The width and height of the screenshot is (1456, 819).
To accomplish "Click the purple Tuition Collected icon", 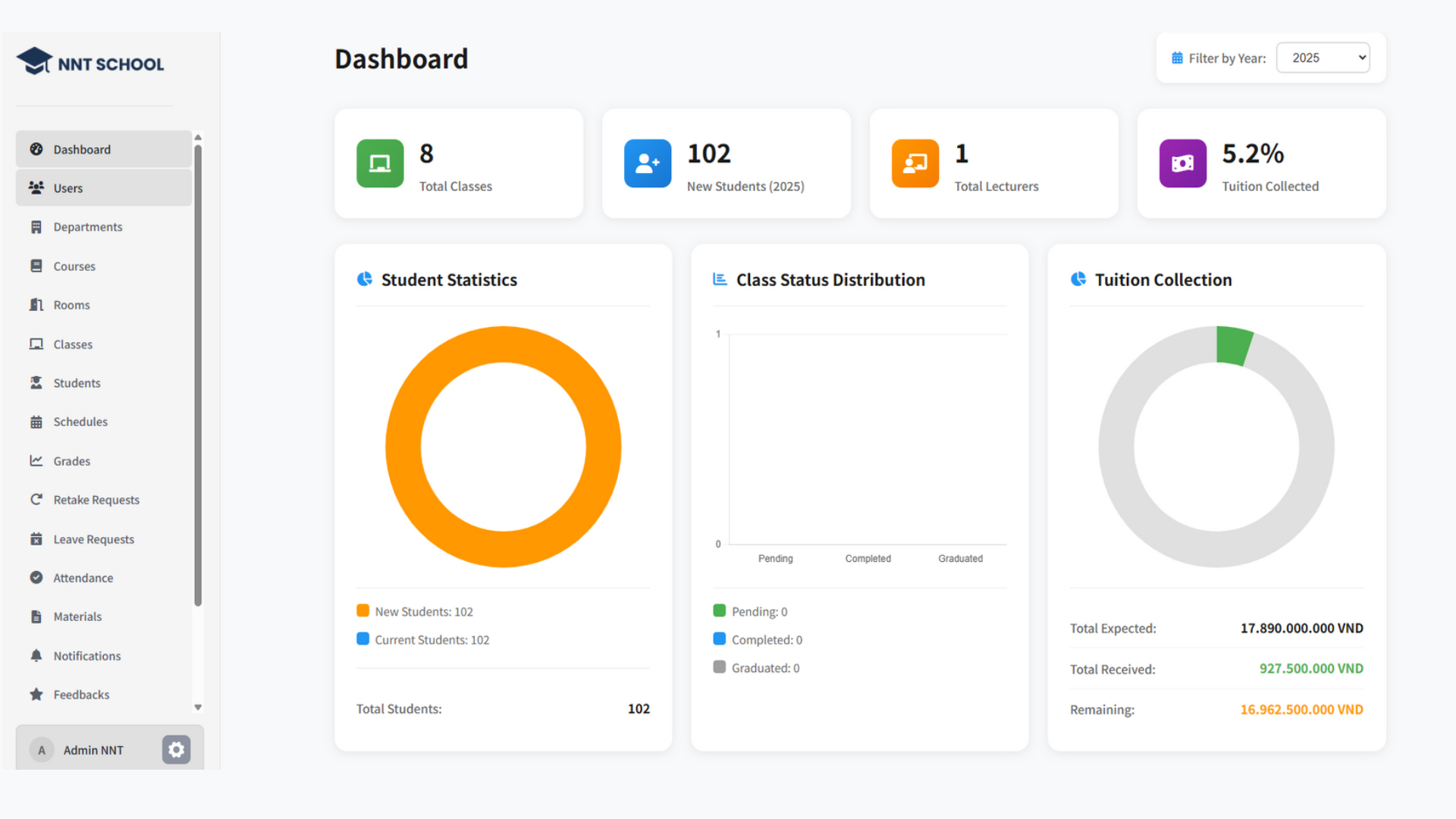I will pos(1182,163).
